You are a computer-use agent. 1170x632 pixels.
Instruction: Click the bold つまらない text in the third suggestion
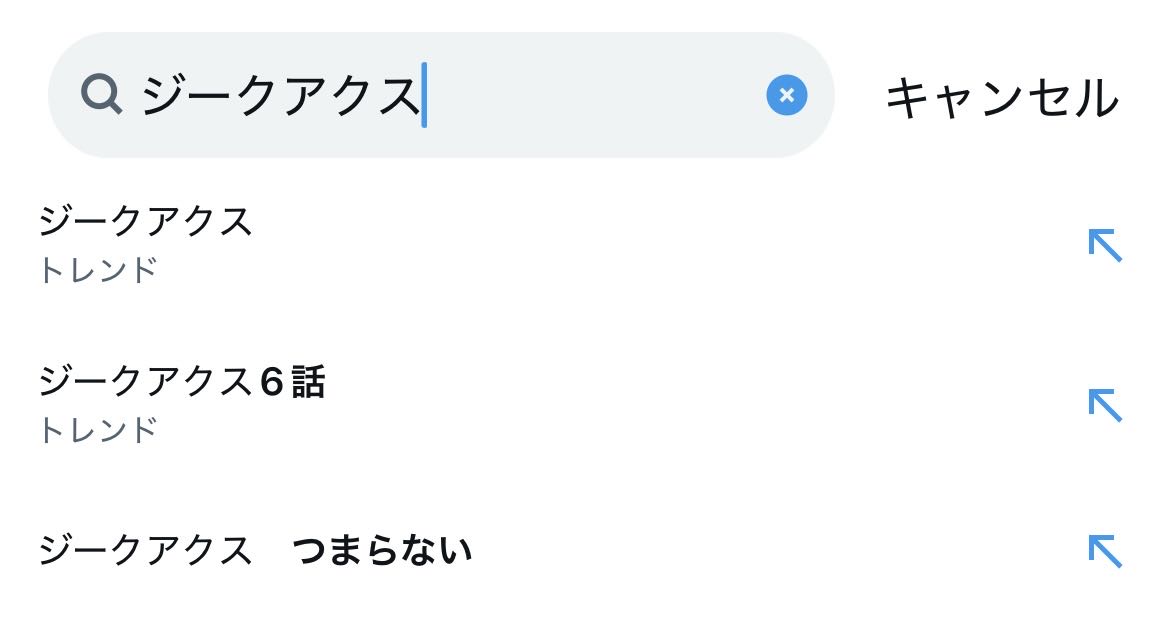pyautogui.click(x=382, y=551)
